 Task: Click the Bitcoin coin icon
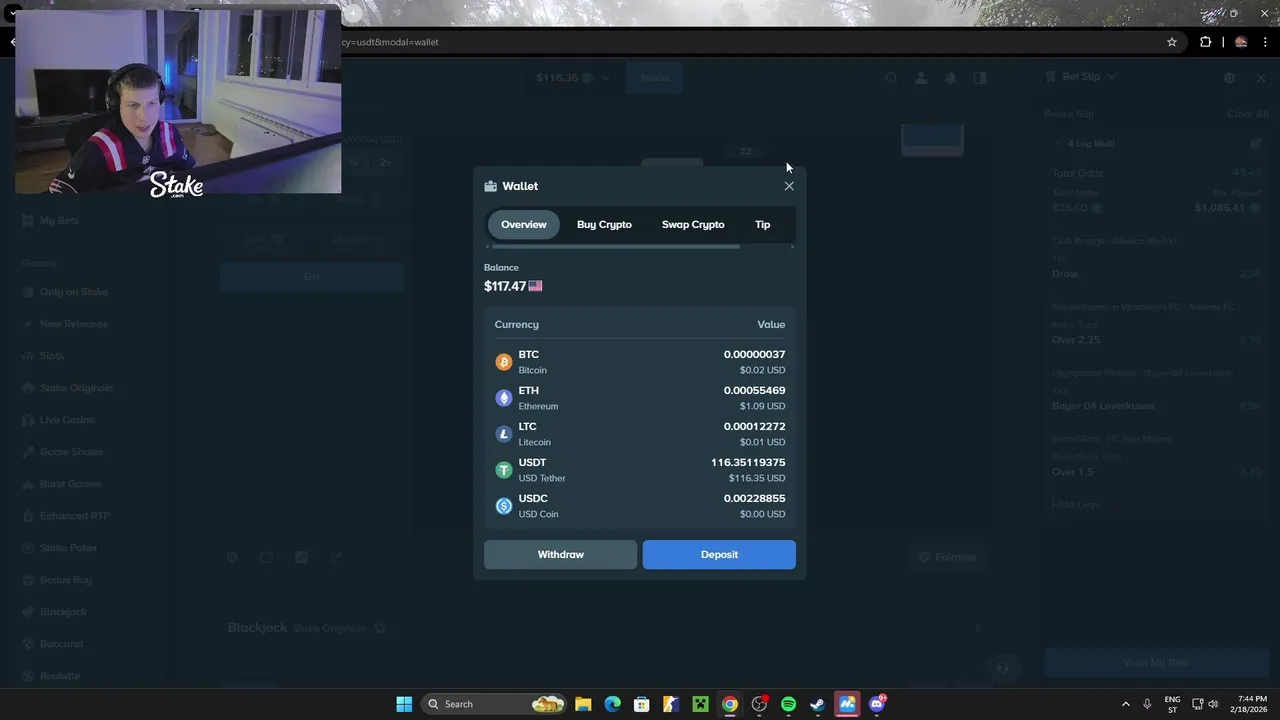[504, 362]
